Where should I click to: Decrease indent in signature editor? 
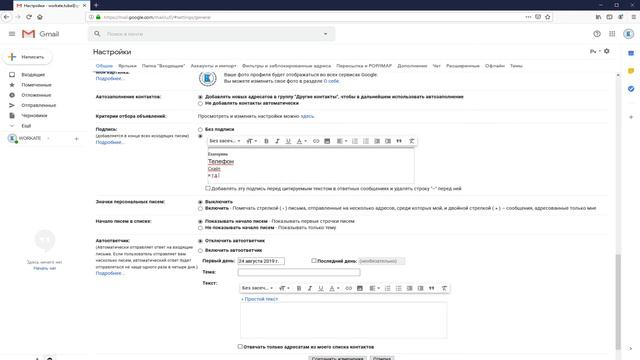pos(377,141)
